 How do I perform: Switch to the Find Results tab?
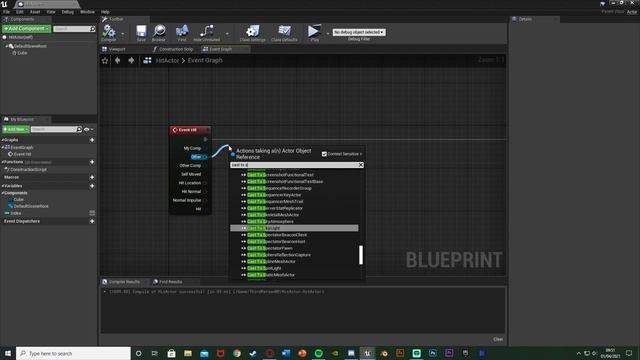pos(170,282)
